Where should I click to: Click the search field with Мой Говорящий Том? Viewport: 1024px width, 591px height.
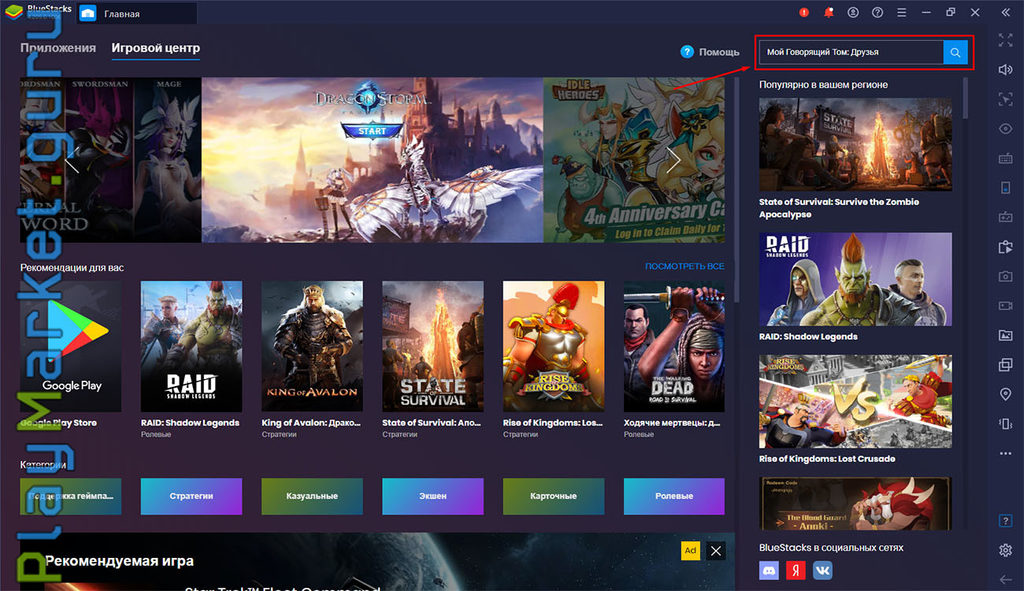tap(851, 52)
